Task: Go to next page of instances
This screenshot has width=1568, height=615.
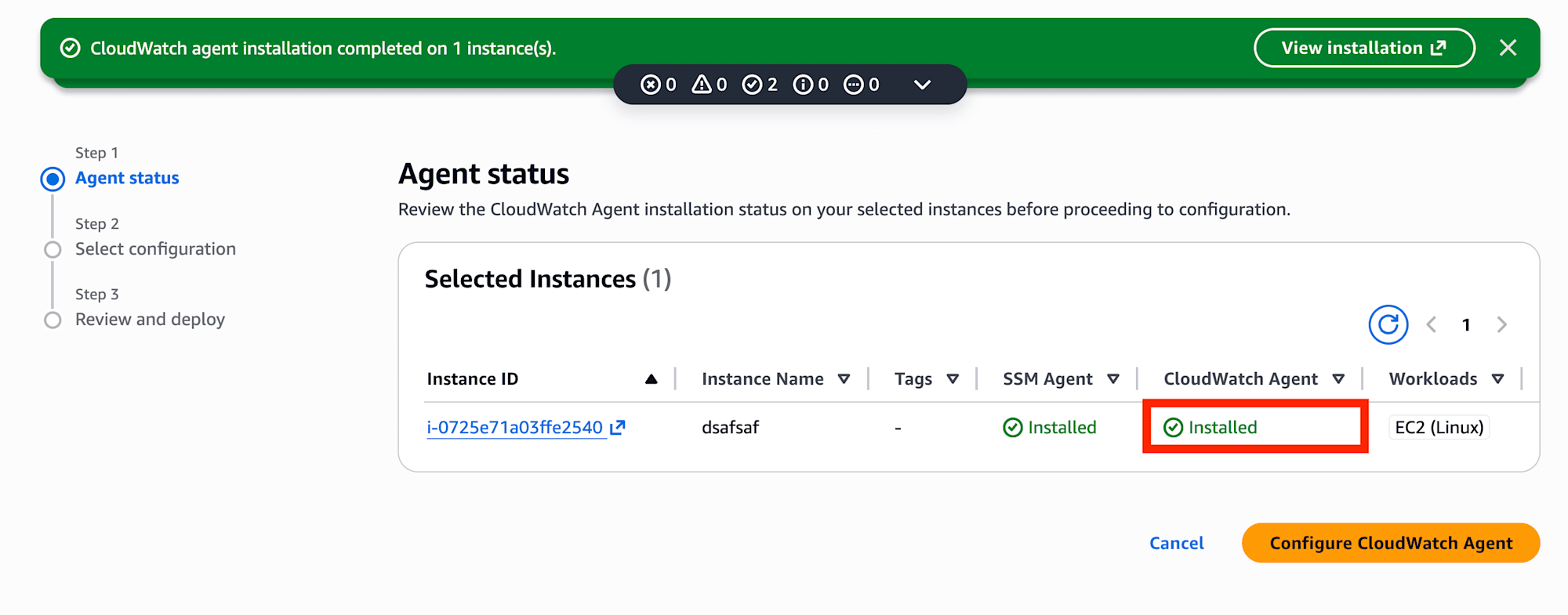Action: click(1501, 324)
